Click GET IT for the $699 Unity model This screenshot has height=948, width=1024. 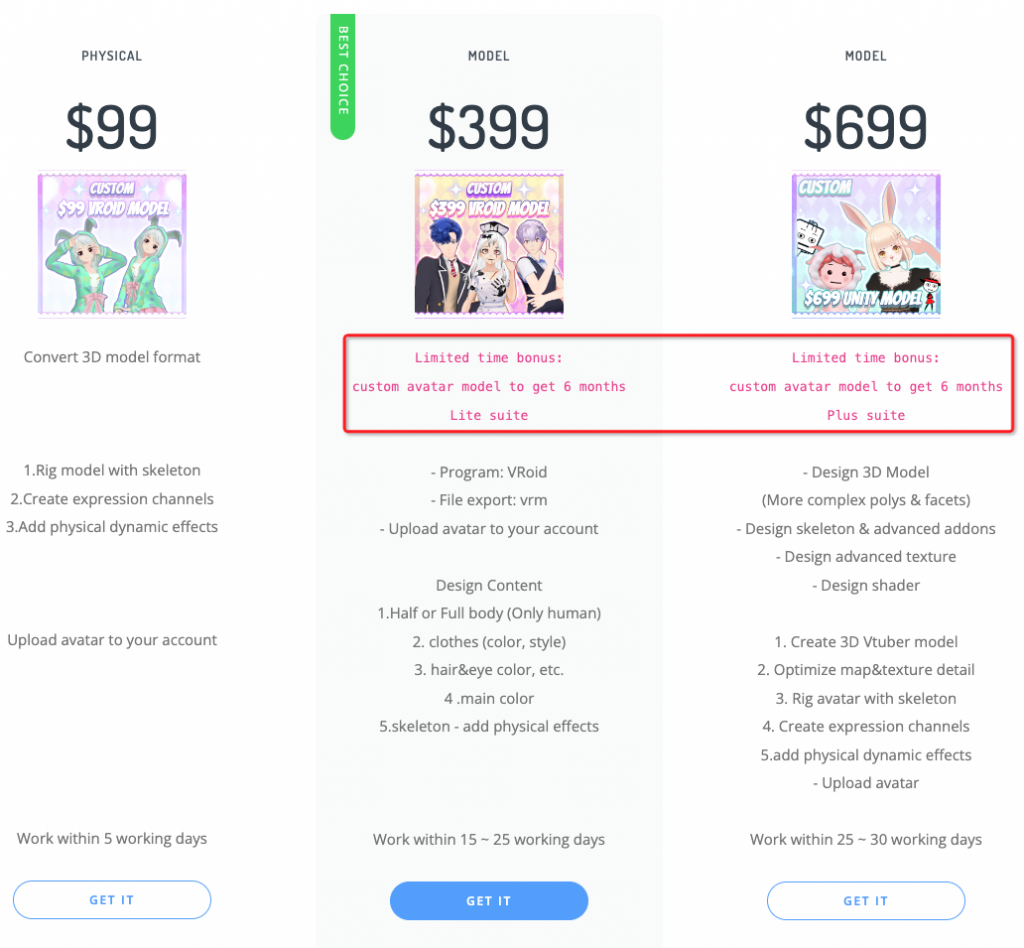(x=865, y=901)
